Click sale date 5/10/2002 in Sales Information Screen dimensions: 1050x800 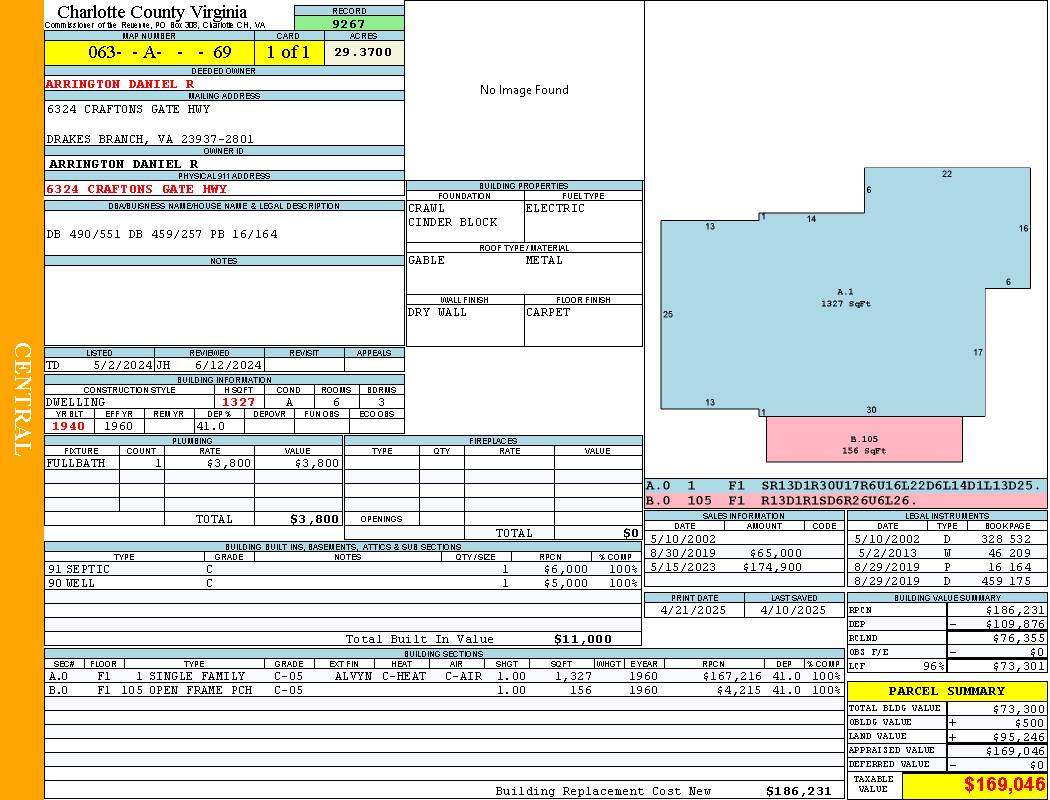683,539
